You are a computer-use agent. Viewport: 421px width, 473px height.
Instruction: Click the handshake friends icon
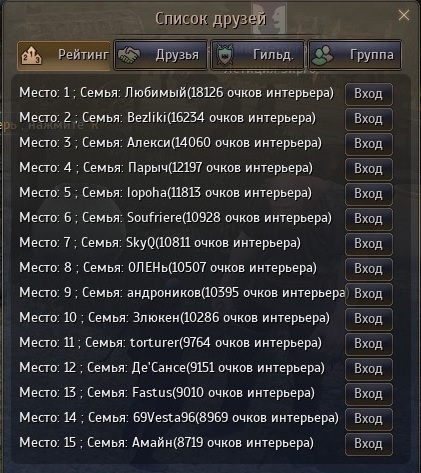(x=129, y=55)
